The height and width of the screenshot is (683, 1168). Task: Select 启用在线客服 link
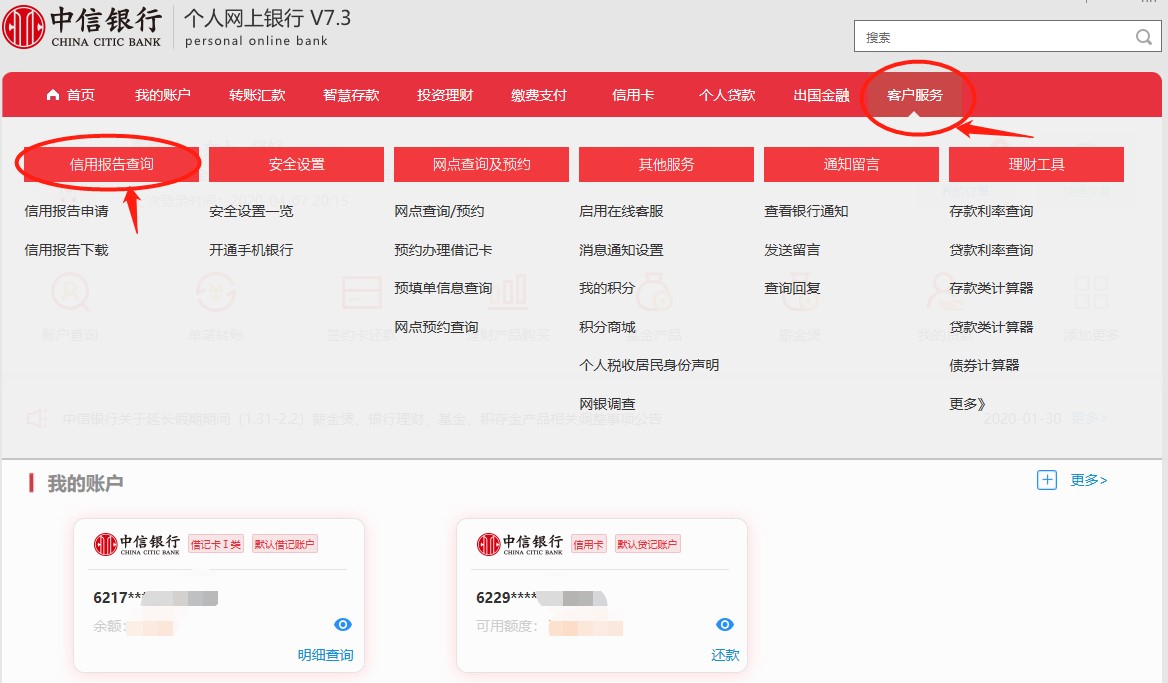[621, 211]
